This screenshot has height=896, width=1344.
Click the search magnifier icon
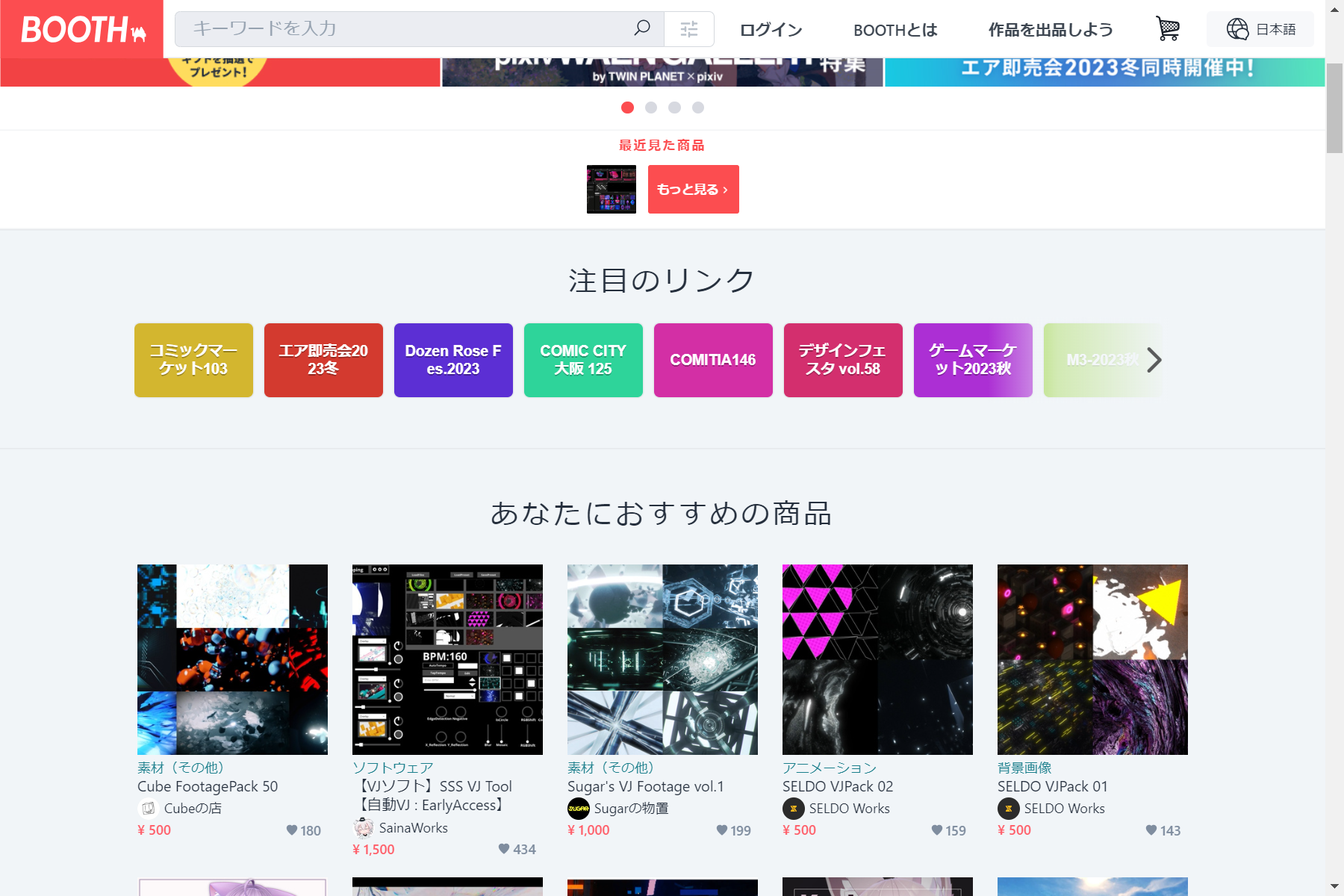(642, 28)
